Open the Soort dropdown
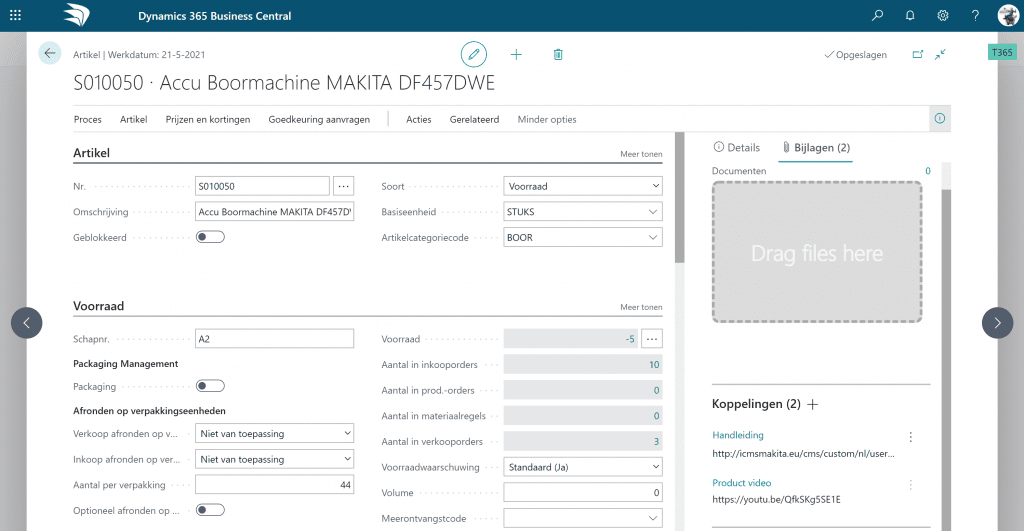This screenshot has height=531, width=1024. coord(583,186)
